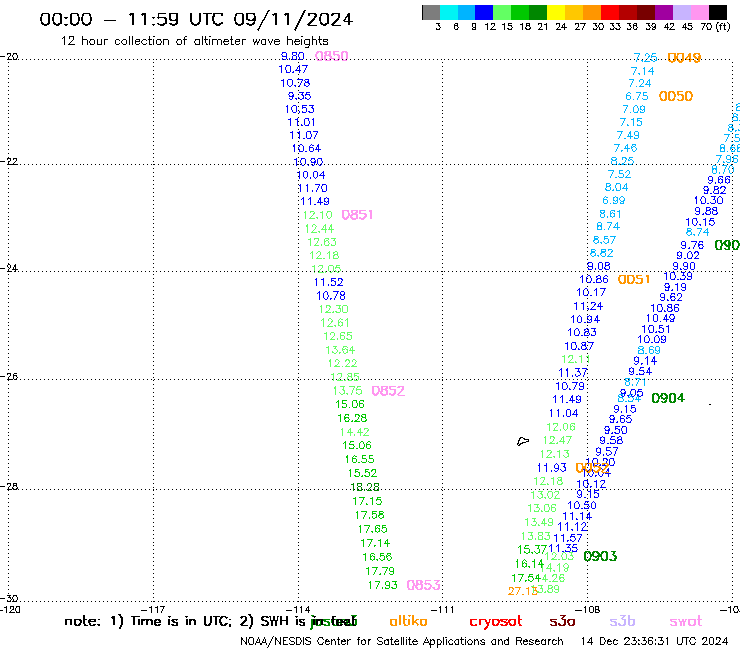The height and width of the screenshot is (650, 740).
Task: Click the 6.99 wave height value
Action: click(614, 201)
